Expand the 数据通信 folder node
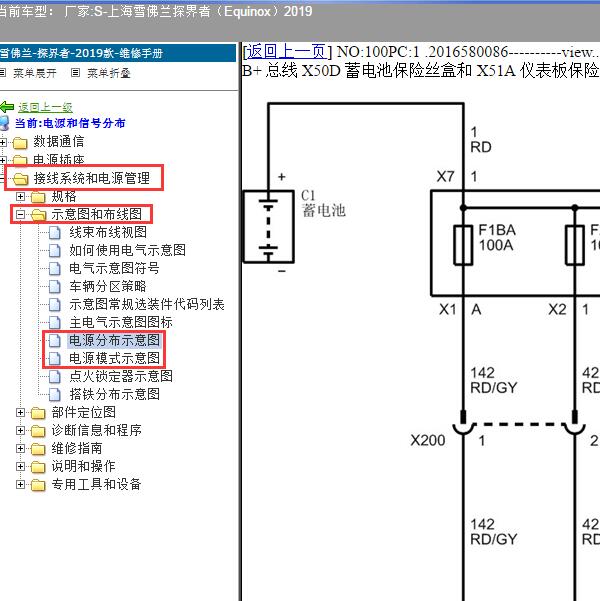Viewport: 600px width, 601px height. coord(3,143)
